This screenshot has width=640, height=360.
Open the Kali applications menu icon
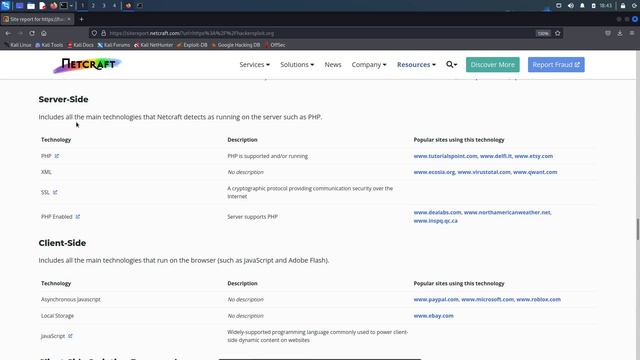pos(5,6)
